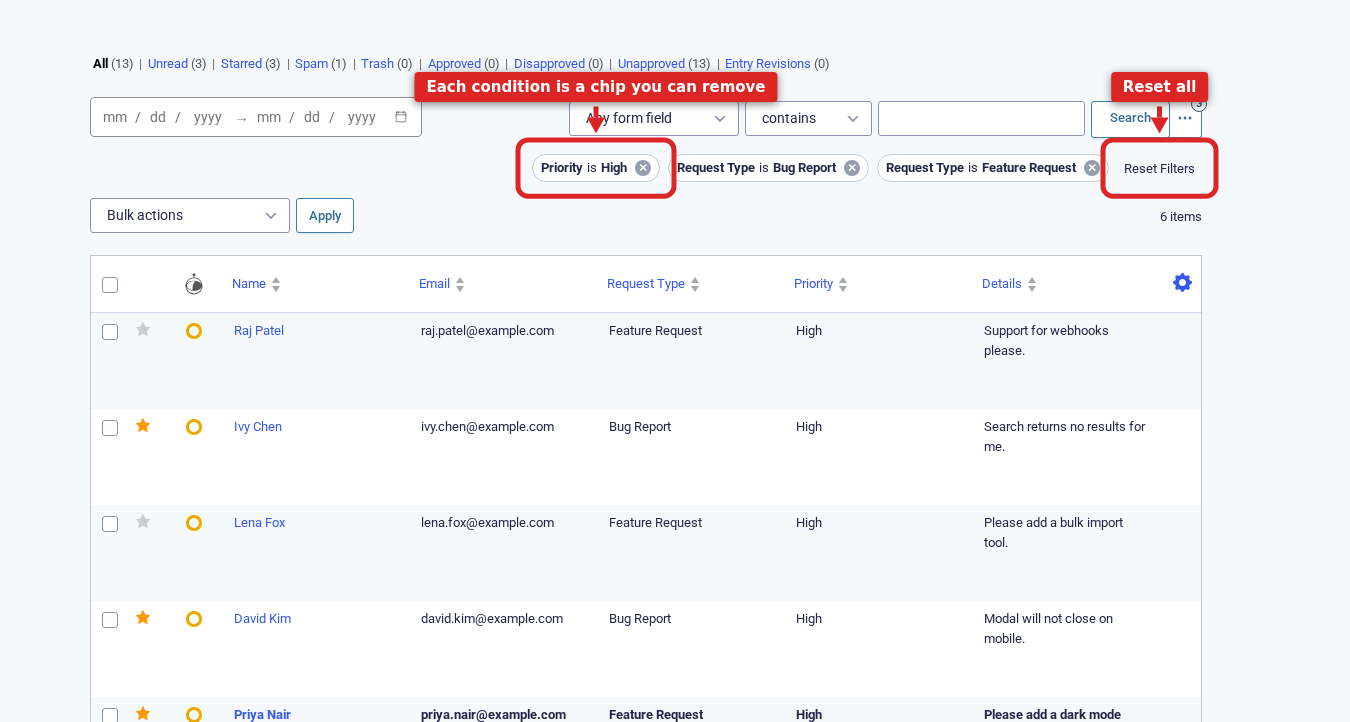
Task: Select the David Kim row checkbox
Action: (x=110, y=620)
